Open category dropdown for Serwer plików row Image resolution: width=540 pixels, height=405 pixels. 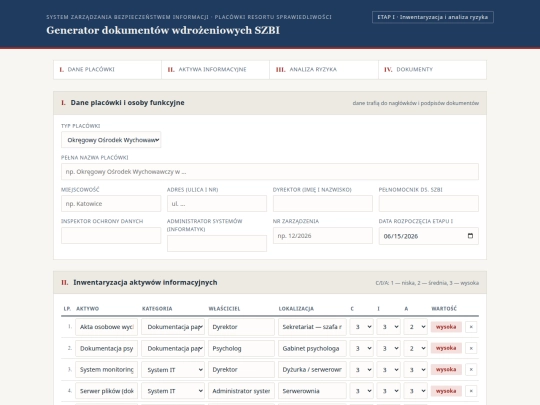(x=173, y=391)
